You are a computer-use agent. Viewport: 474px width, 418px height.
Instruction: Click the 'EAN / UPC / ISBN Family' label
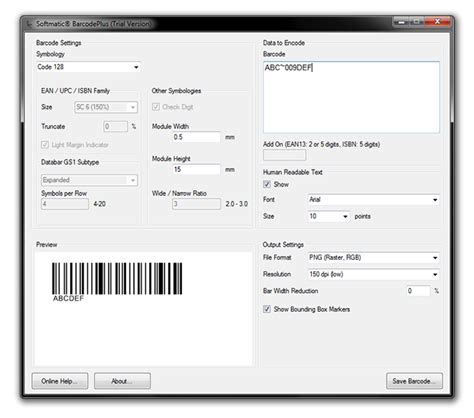[75, 91]
